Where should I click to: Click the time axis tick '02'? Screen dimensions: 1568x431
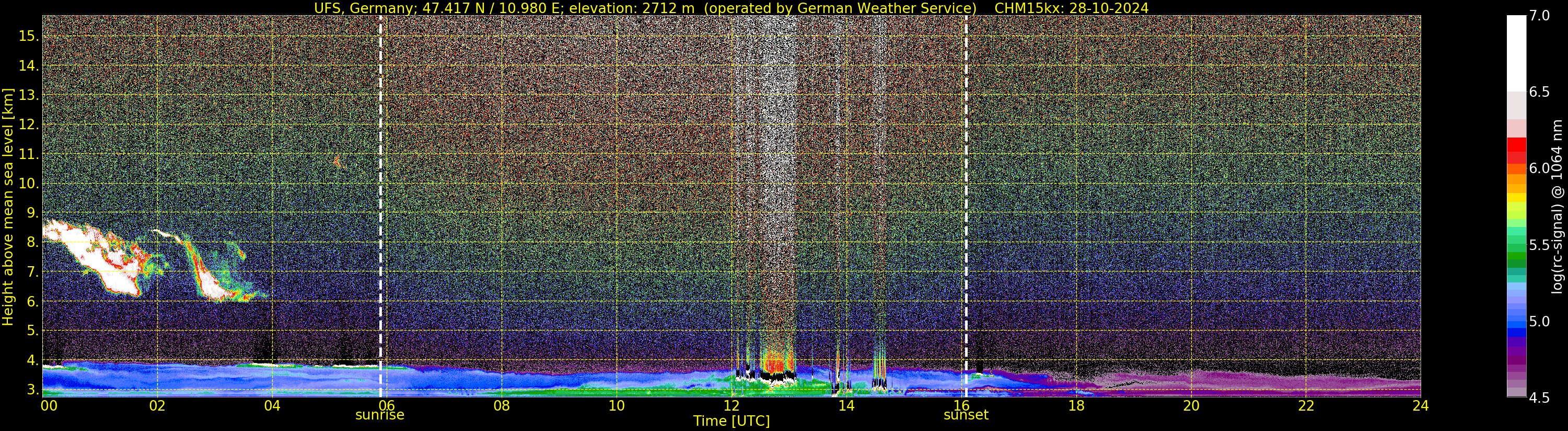[x=157, y=406]
